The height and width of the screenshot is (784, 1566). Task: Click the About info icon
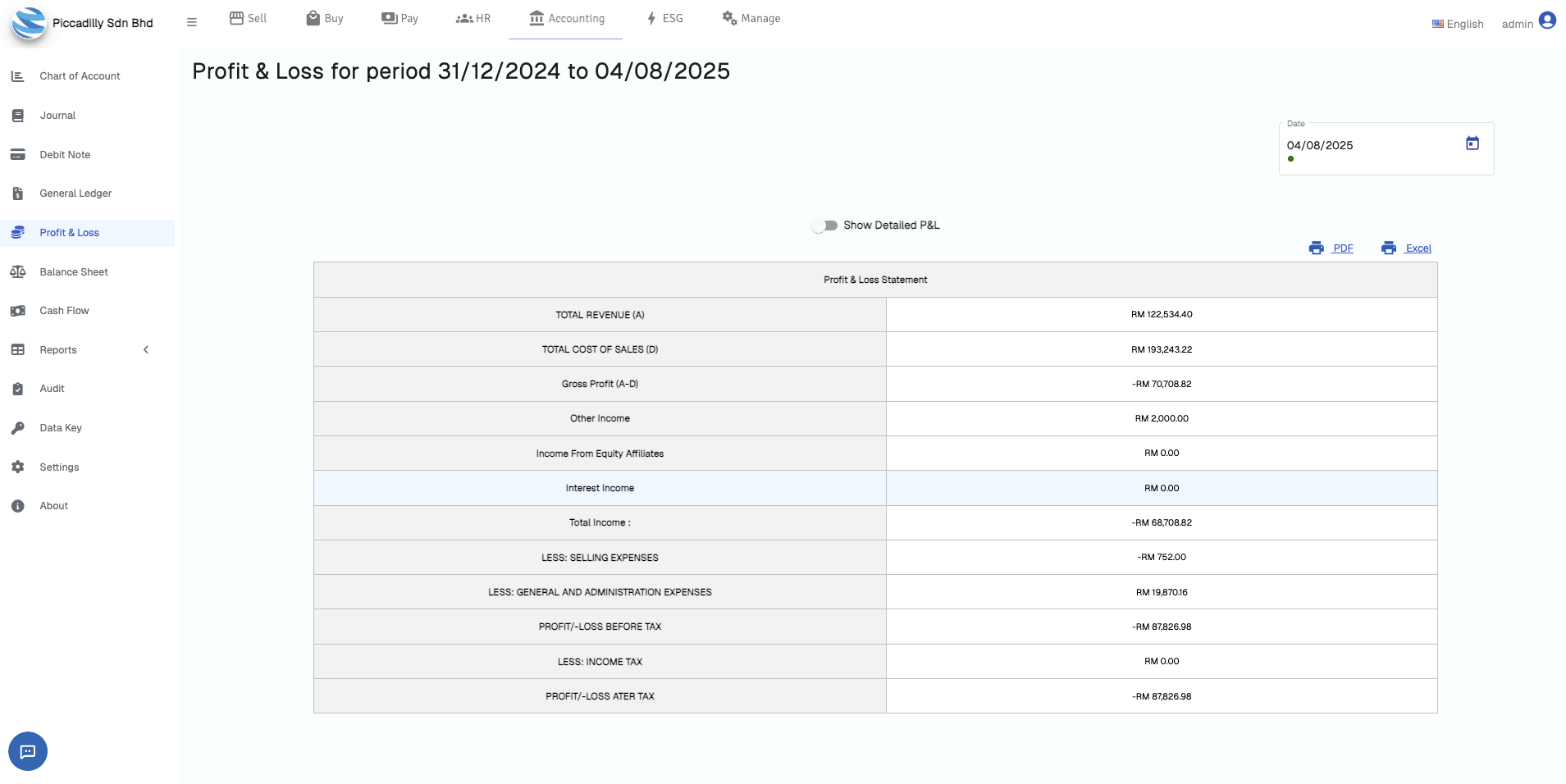click(17, 506)
